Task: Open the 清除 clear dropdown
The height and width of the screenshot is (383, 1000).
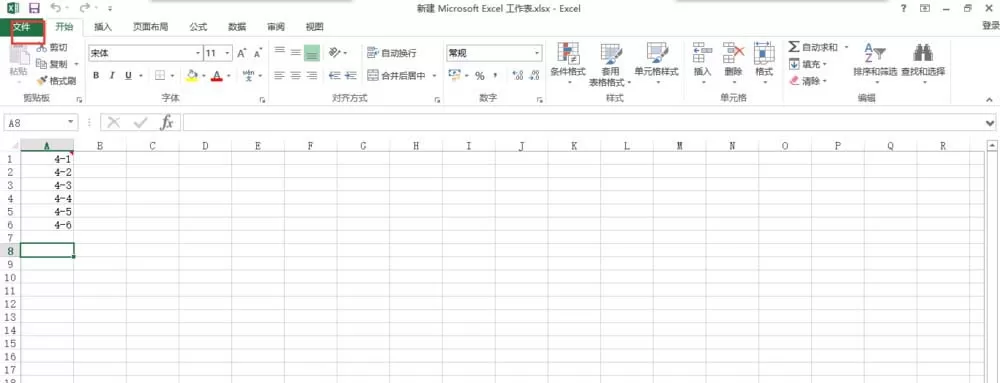Action: 807,81
